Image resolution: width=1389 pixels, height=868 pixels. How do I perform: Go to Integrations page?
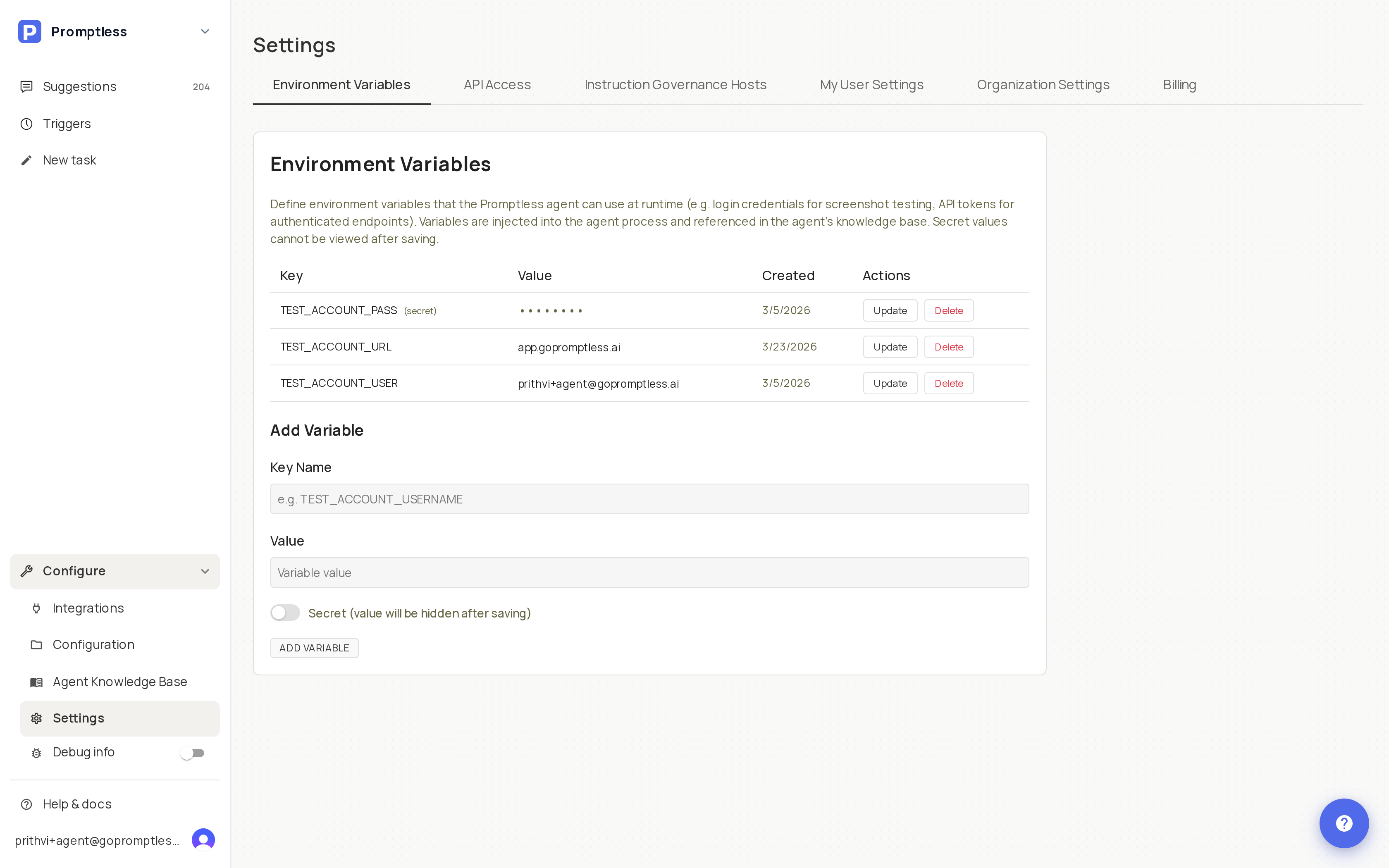(x=119, y=608)
